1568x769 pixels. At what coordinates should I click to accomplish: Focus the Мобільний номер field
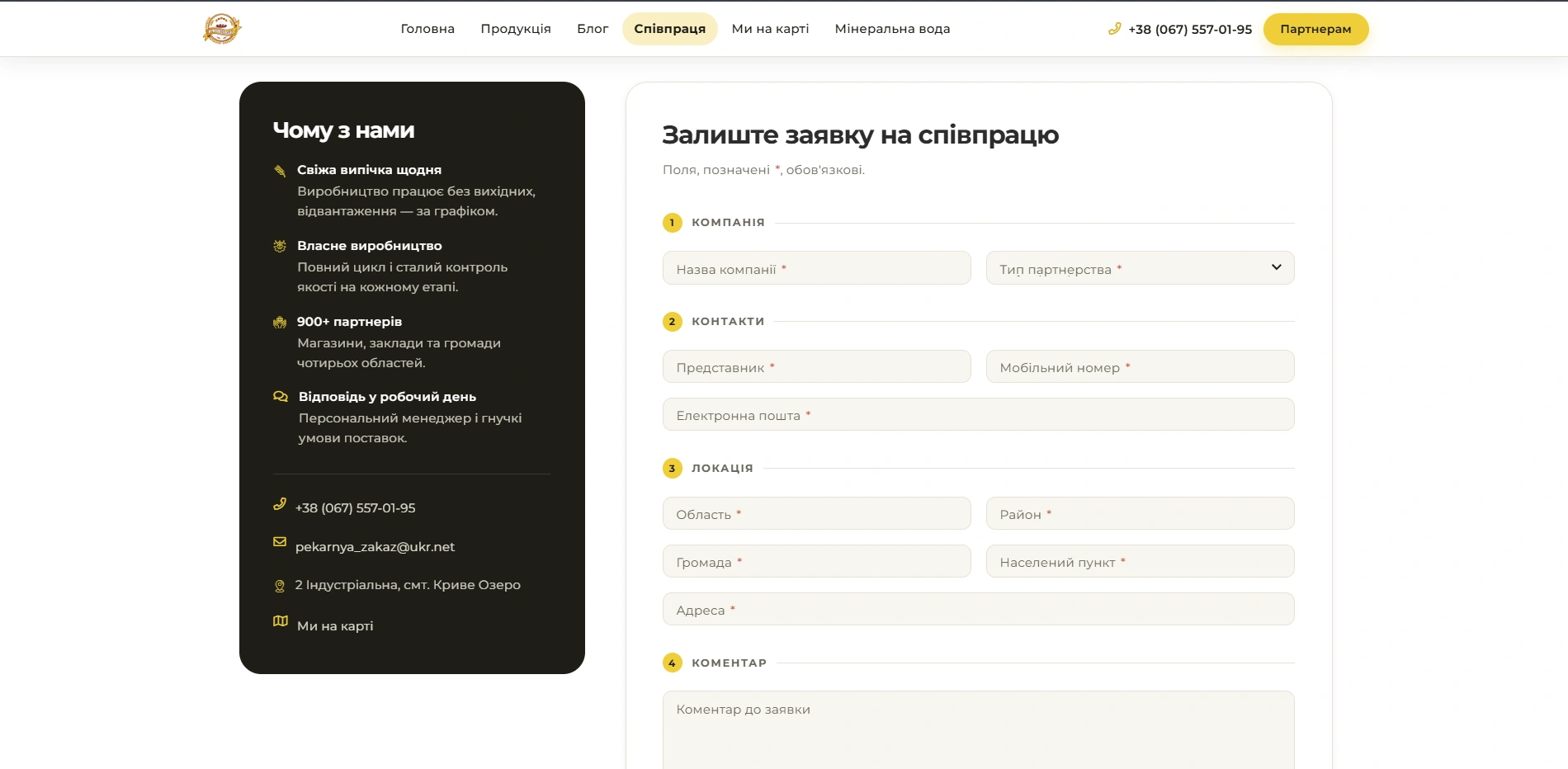tap(1140, 366)
